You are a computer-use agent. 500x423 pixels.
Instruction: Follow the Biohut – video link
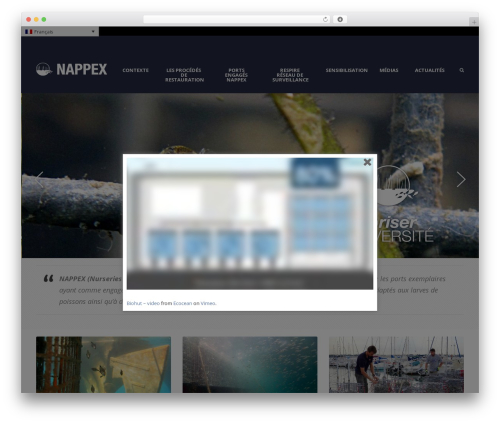(x=143, y=303)
